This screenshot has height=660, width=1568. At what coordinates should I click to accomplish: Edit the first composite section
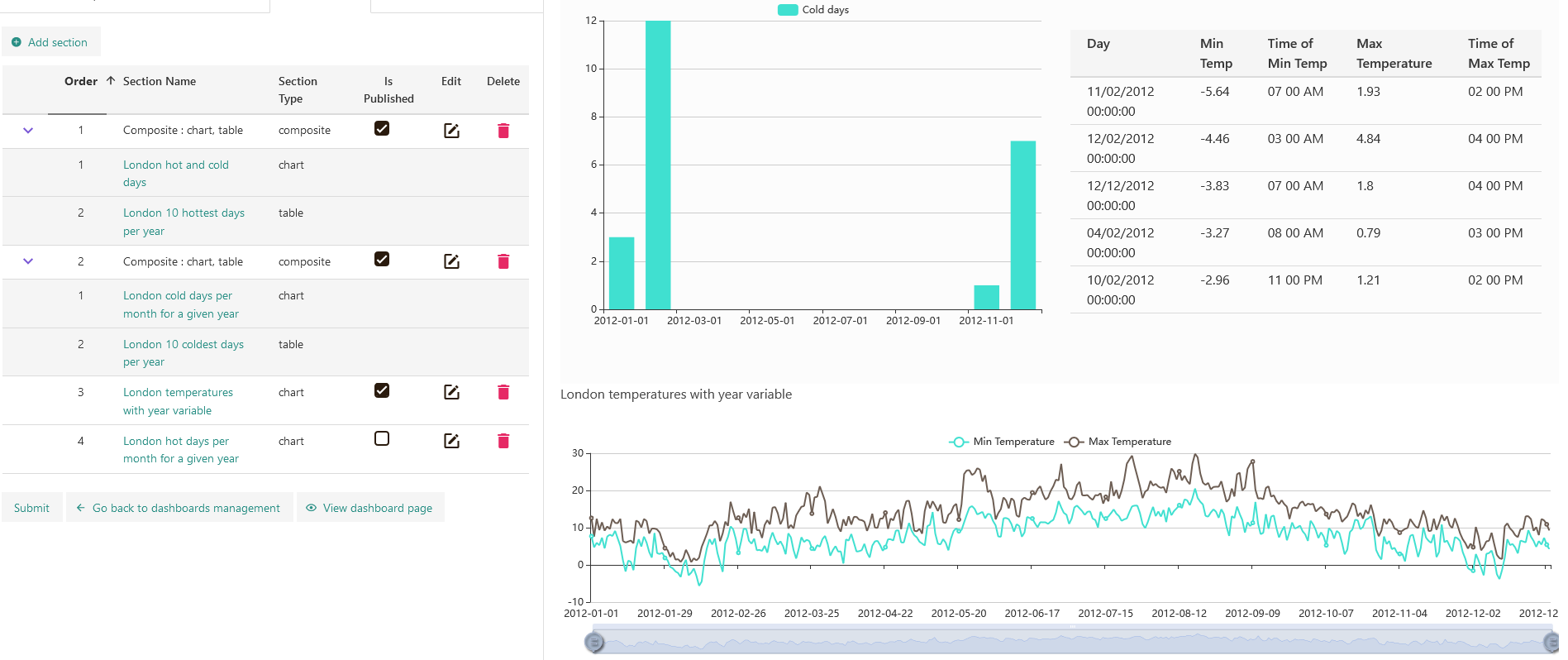coord(451,131)
